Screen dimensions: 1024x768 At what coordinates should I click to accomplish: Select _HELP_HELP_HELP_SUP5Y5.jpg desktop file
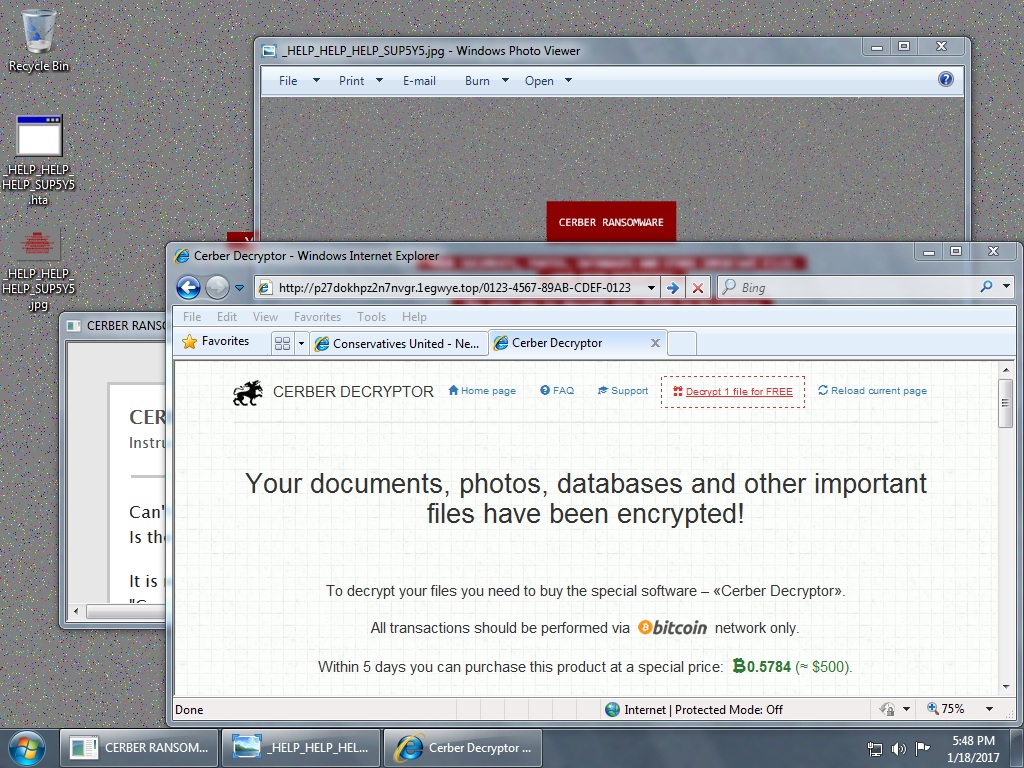click(38, 270)
